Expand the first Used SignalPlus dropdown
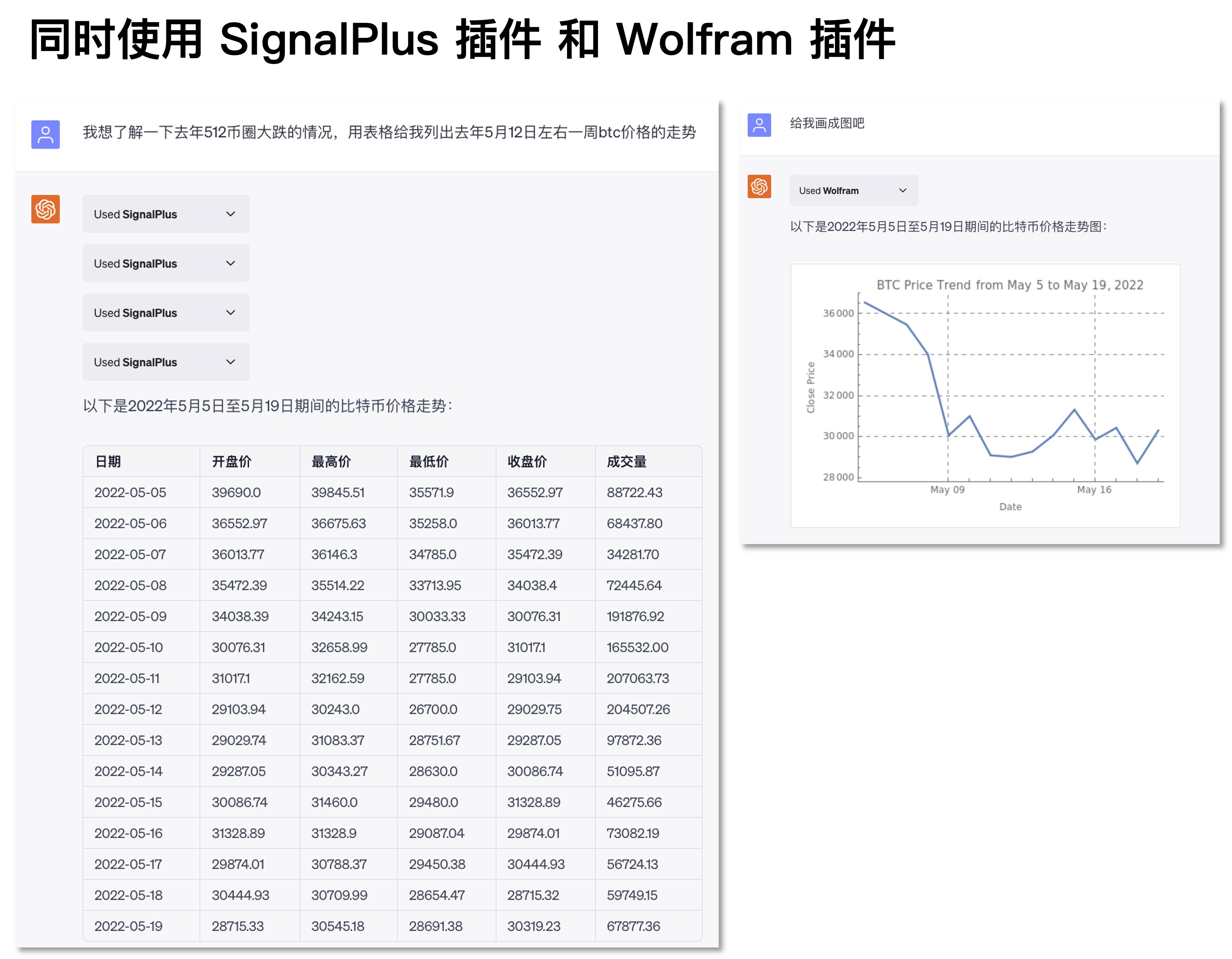Screen dimensions: 1232x959 tap(166, 215)
